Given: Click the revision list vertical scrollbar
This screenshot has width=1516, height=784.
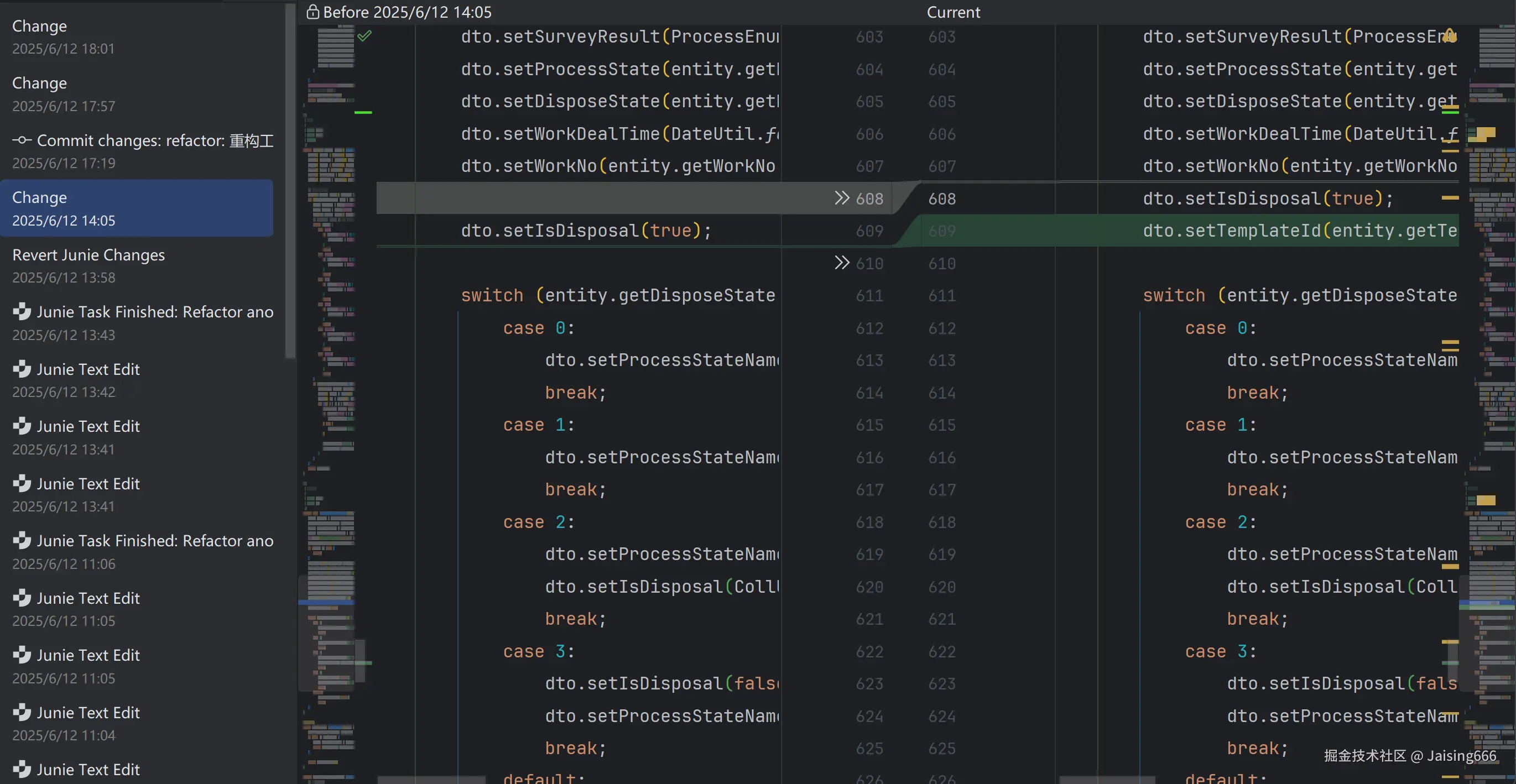Looking at the screenshot, I should point(290,176).
